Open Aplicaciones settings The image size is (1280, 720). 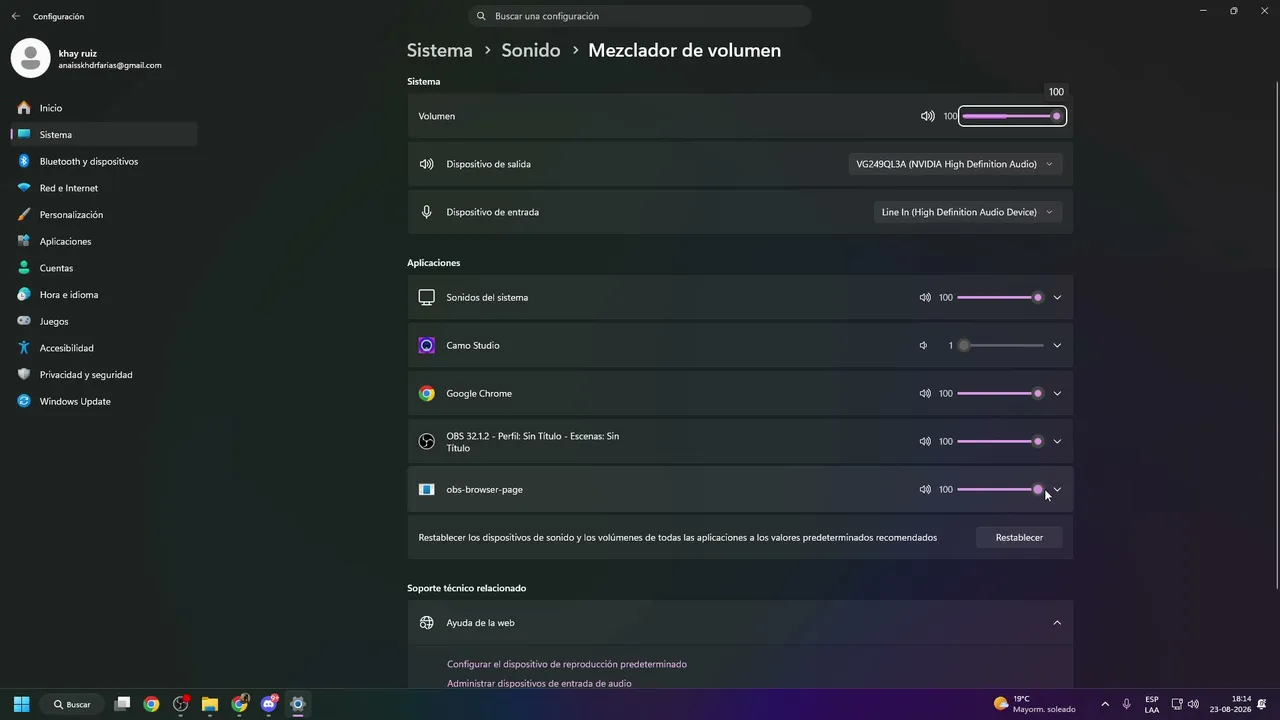[x=104, y=241]
